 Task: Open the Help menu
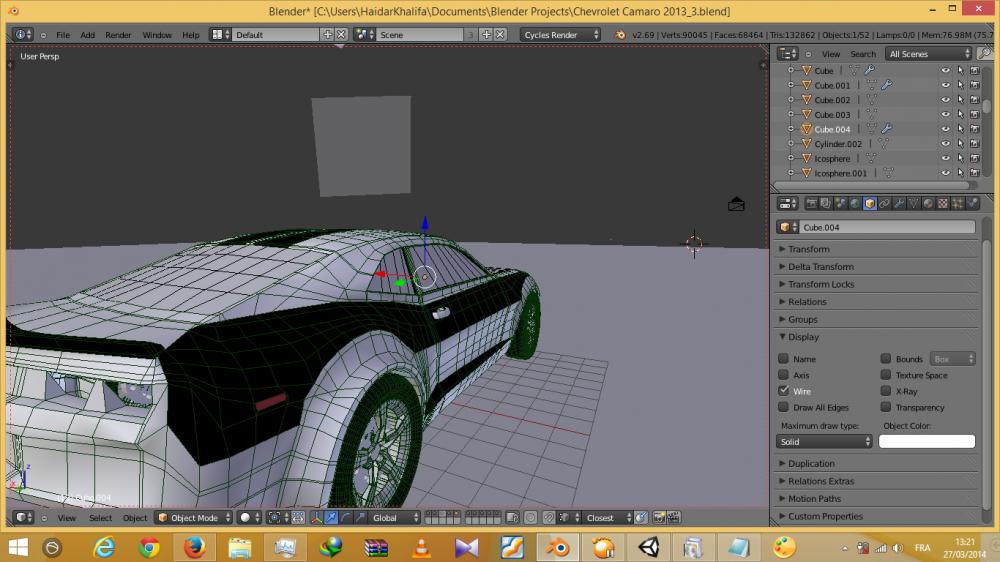pos(191,35)
